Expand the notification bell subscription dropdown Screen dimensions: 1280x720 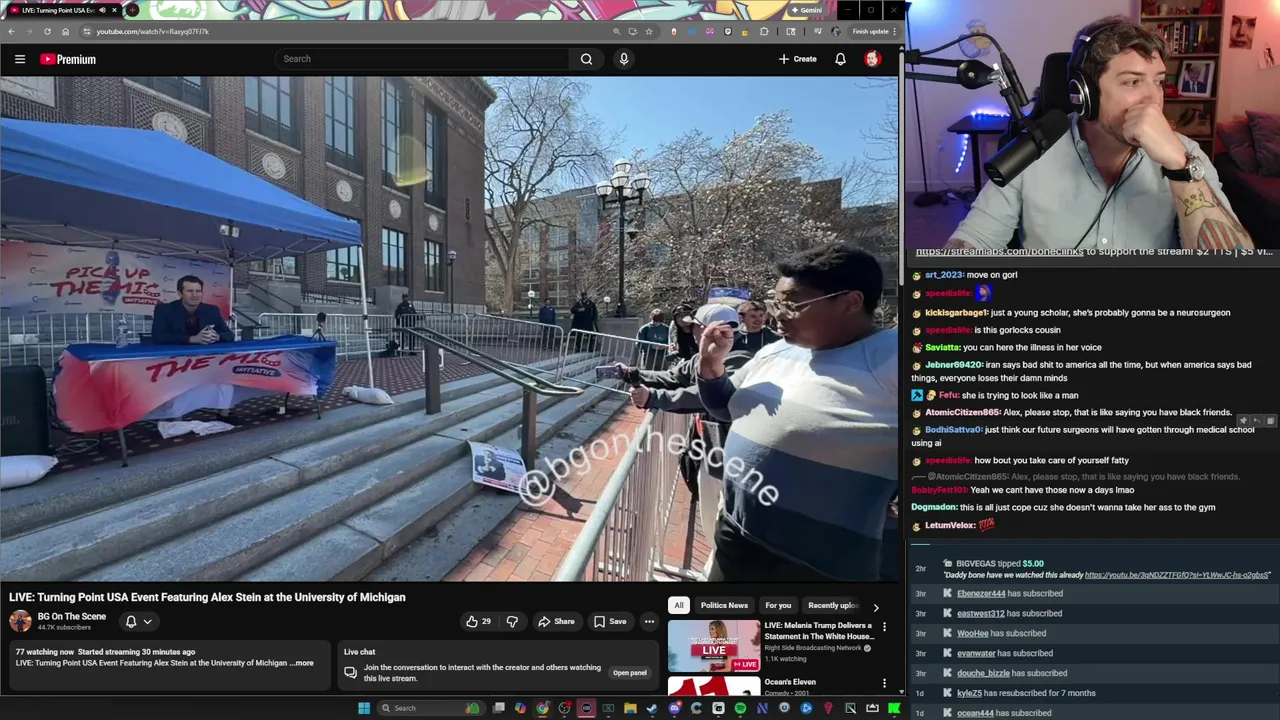point(147,621)
